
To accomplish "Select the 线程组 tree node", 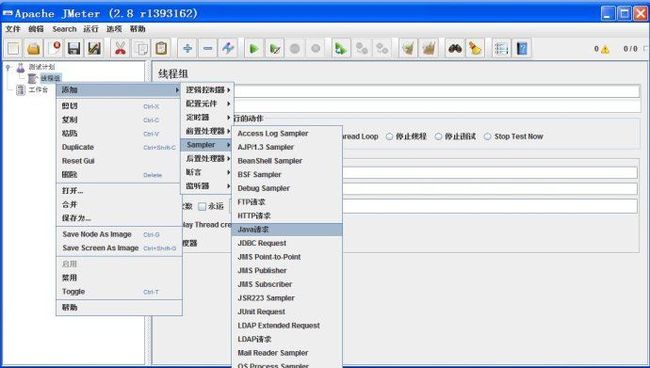I will pos(51,78).
